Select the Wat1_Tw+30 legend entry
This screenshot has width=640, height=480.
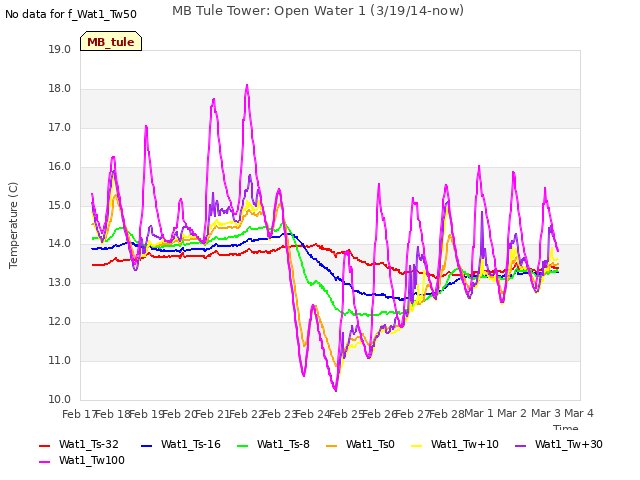[559, 444]
